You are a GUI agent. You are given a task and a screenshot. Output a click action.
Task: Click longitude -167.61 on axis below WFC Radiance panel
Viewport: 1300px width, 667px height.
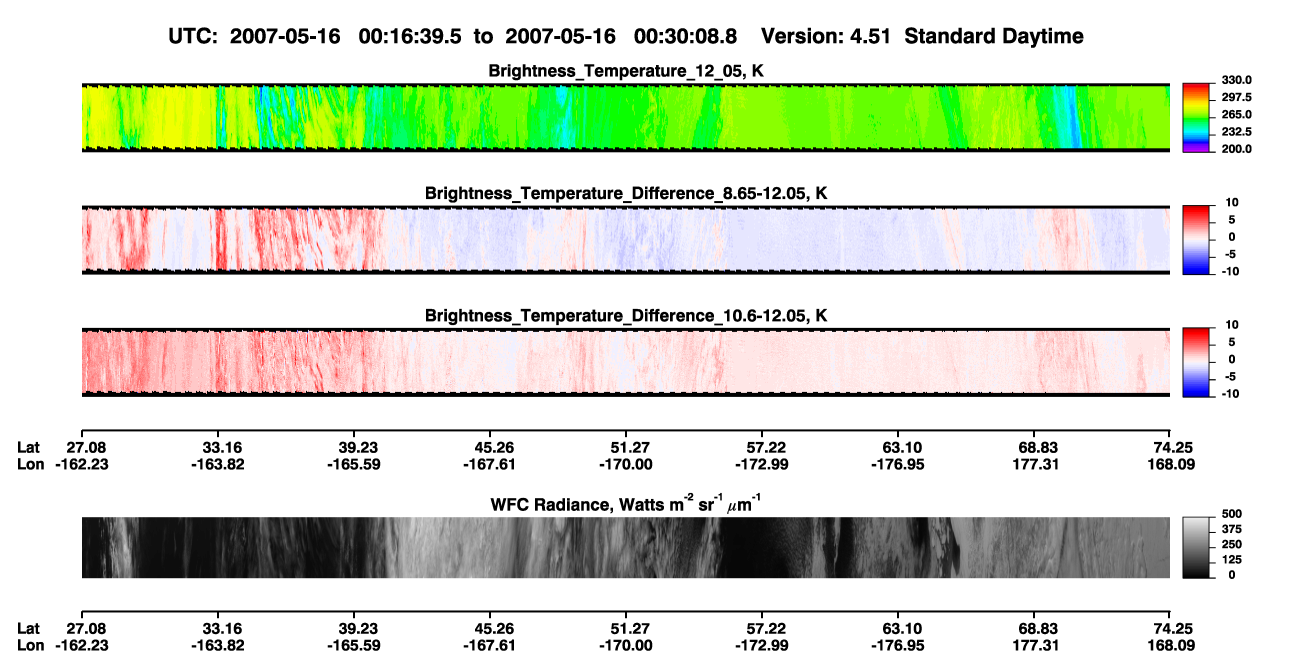[490, 646]
